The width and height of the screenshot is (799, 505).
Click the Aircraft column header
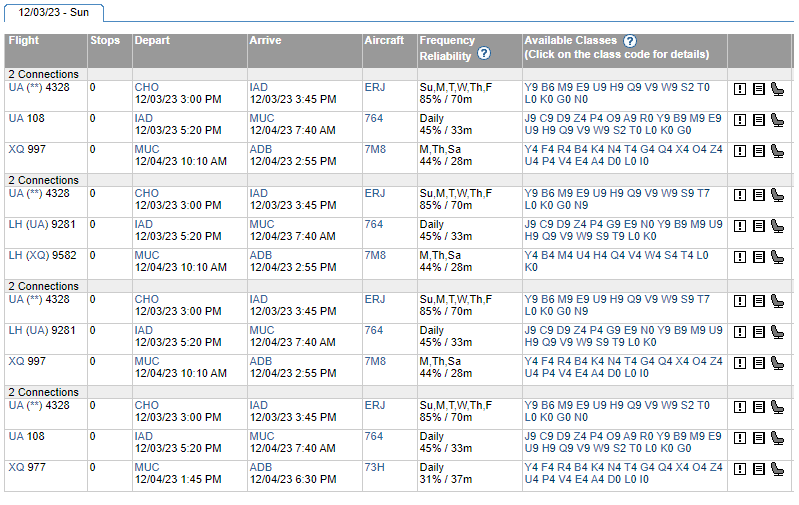(385, 41)
